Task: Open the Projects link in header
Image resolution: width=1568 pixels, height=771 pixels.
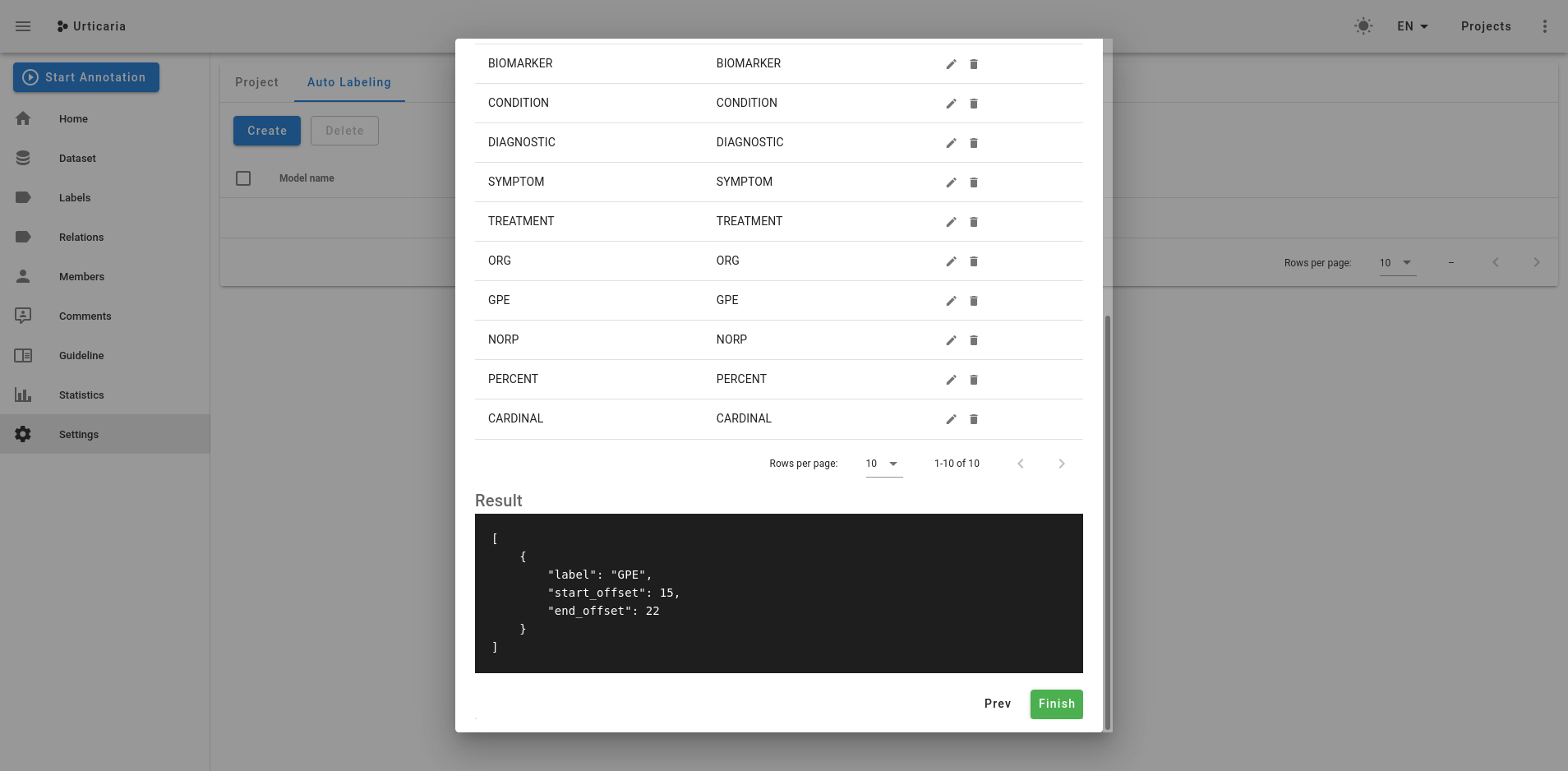Action: pos(1486,26)
